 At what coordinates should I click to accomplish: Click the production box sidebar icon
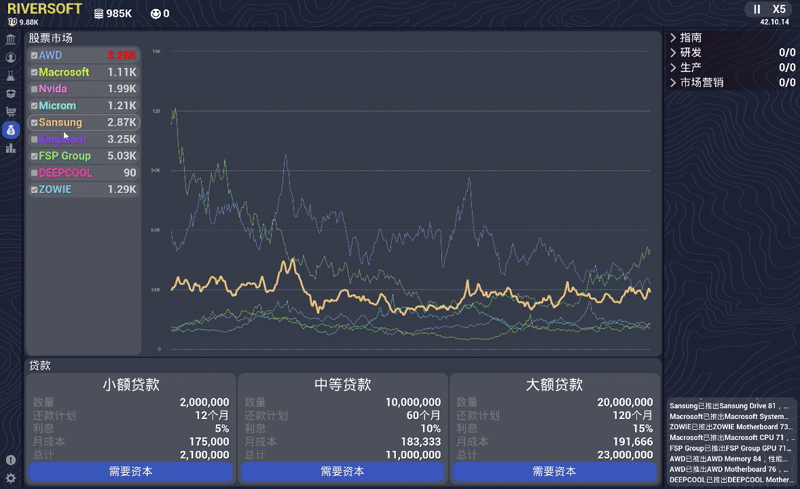[x=10, y=94]
